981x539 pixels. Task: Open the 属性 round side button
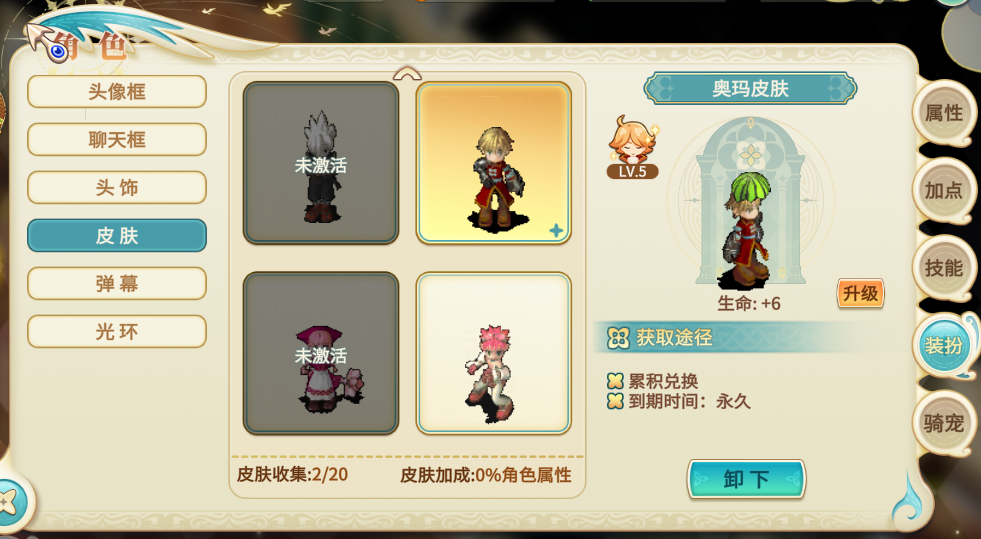(x=943, y=113)
